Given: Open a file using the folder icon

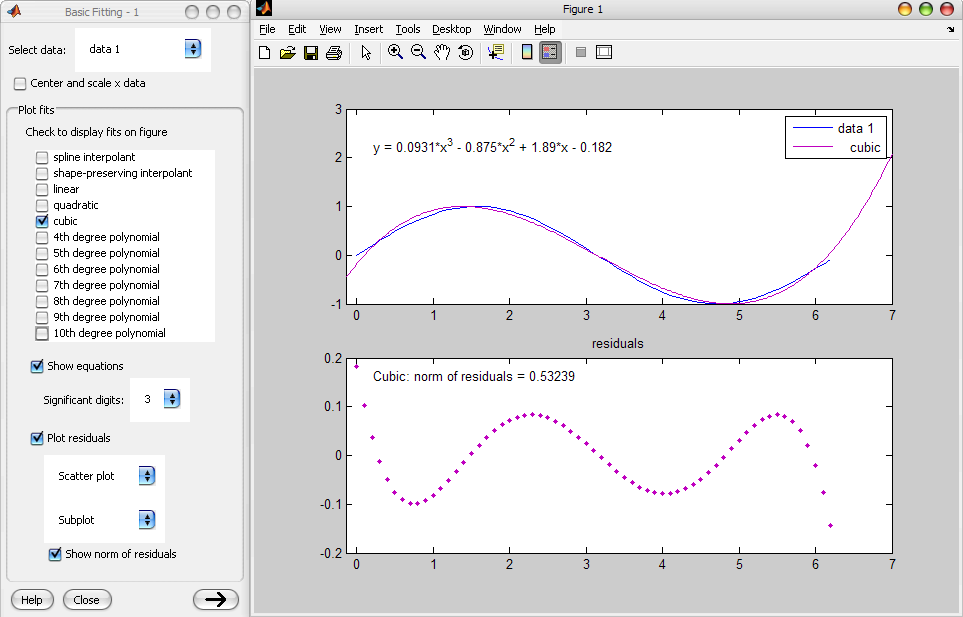Looking at the screenshot, I should coord(287,53).
